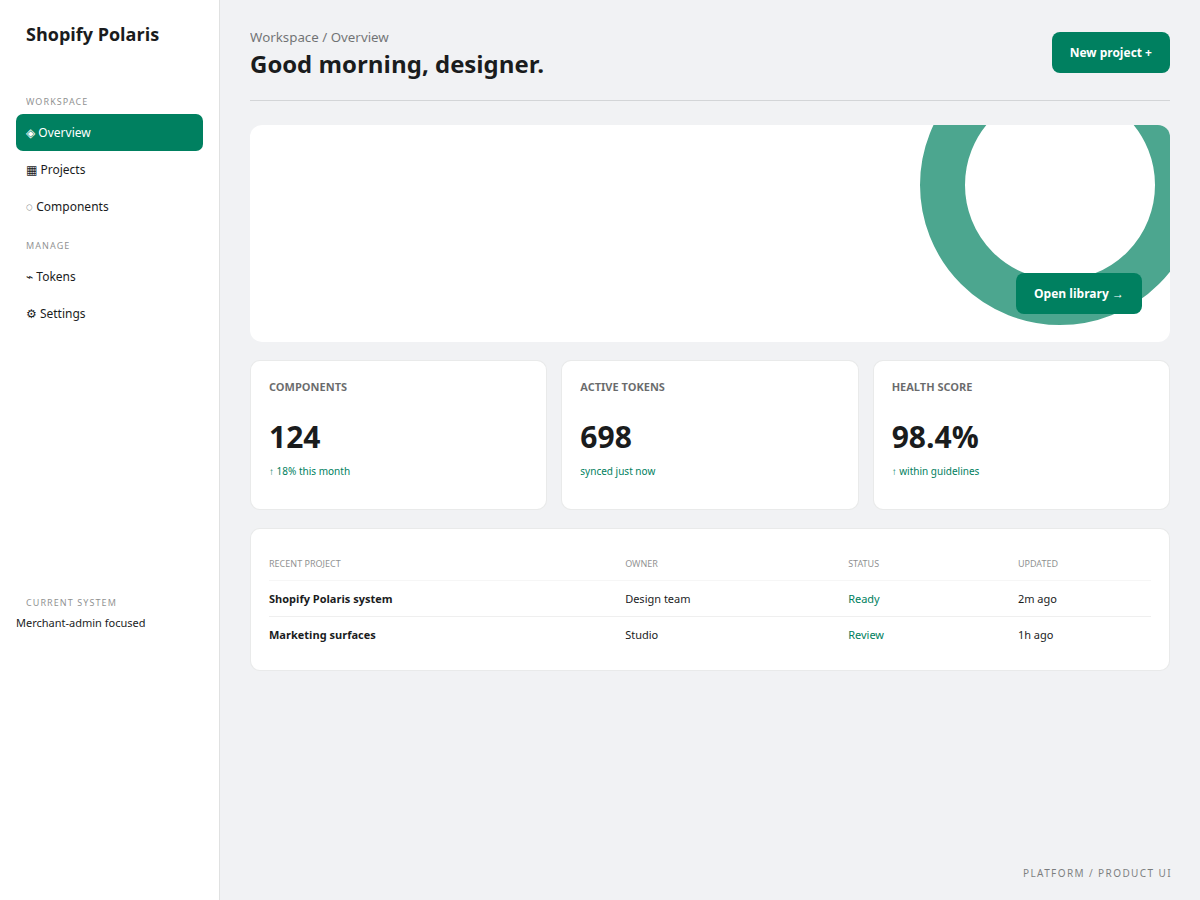
Task: Click the Open library button
Action: pos(1079,294)
